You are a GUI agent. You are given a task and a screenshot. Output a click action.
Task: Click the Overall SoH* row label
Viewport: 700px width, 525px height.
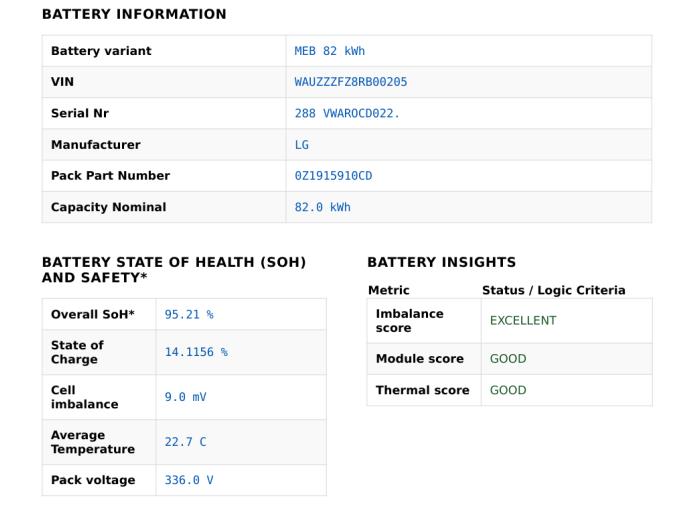click(x=93, y=315)
